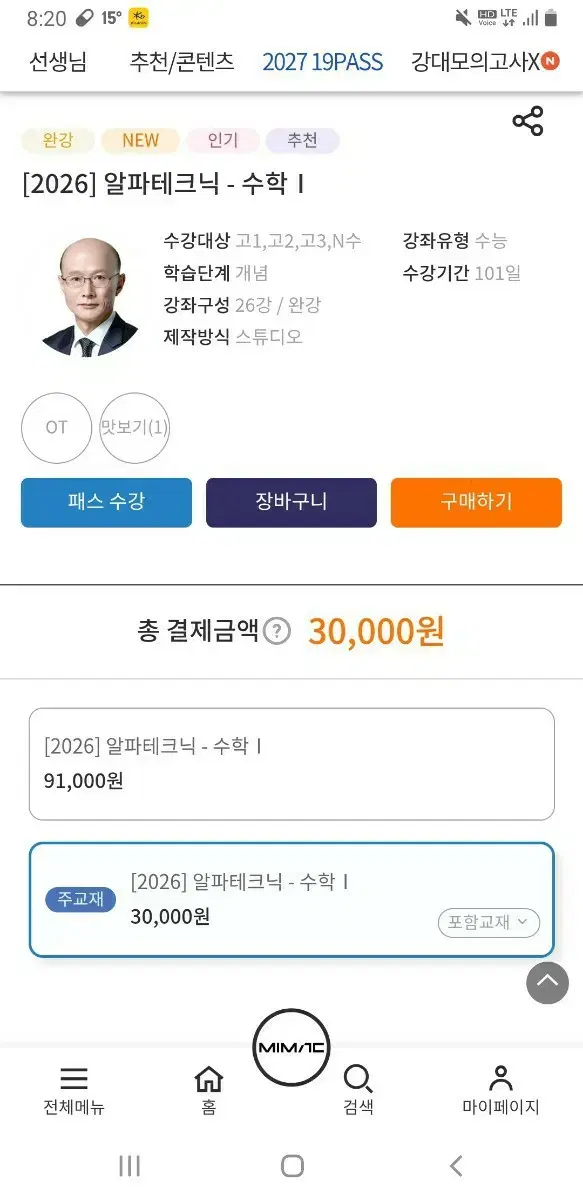Tap the 검색 search icon
Viewport: 583px width, 1200px height.
[358, 1079]
